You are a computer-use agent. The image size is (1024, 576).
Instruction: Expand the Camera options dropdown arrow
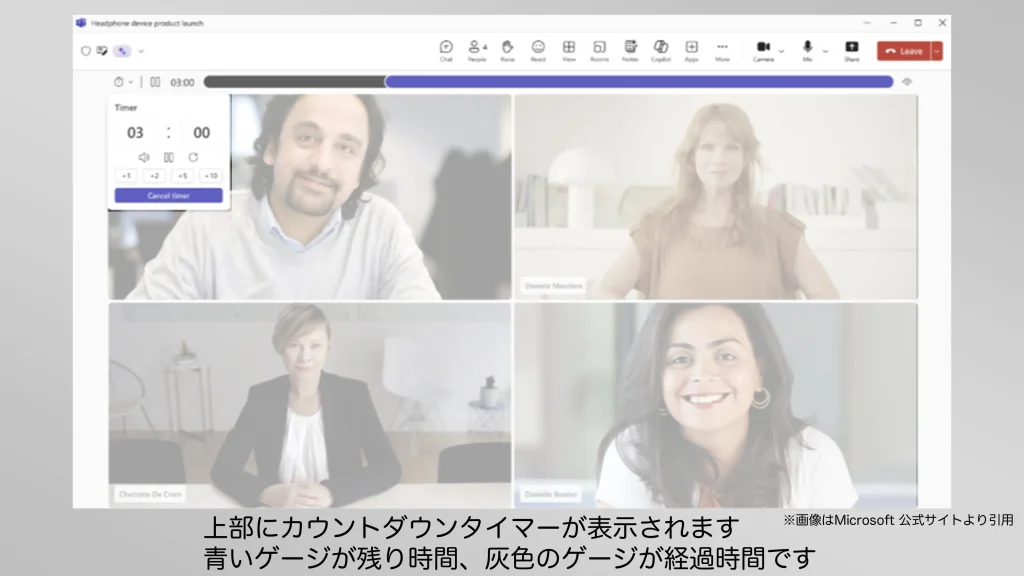tap(782, 51)
